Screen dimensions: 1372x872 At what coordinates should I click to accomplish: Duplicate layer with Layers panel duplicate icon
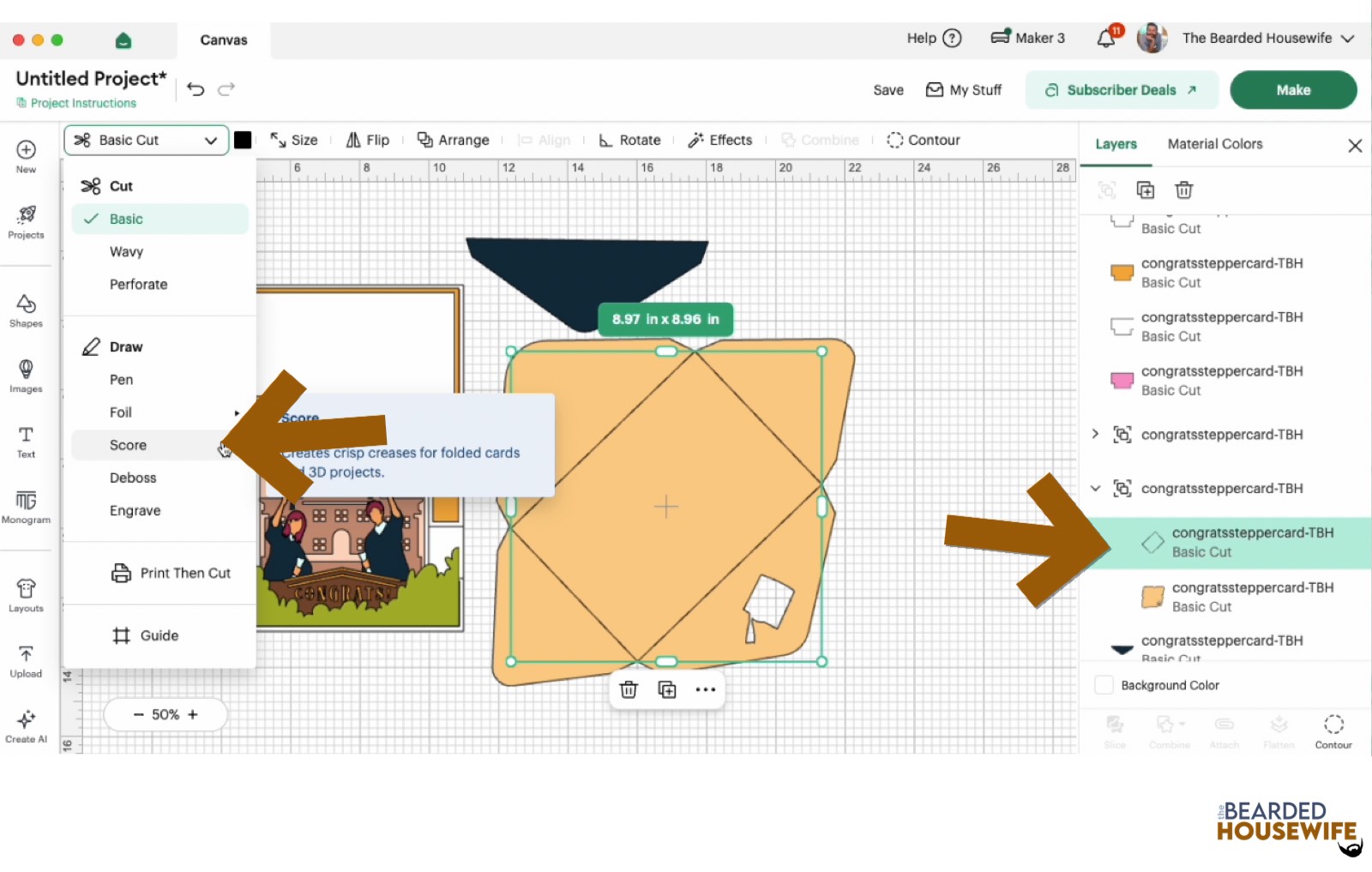click(x=1146, y=189)
